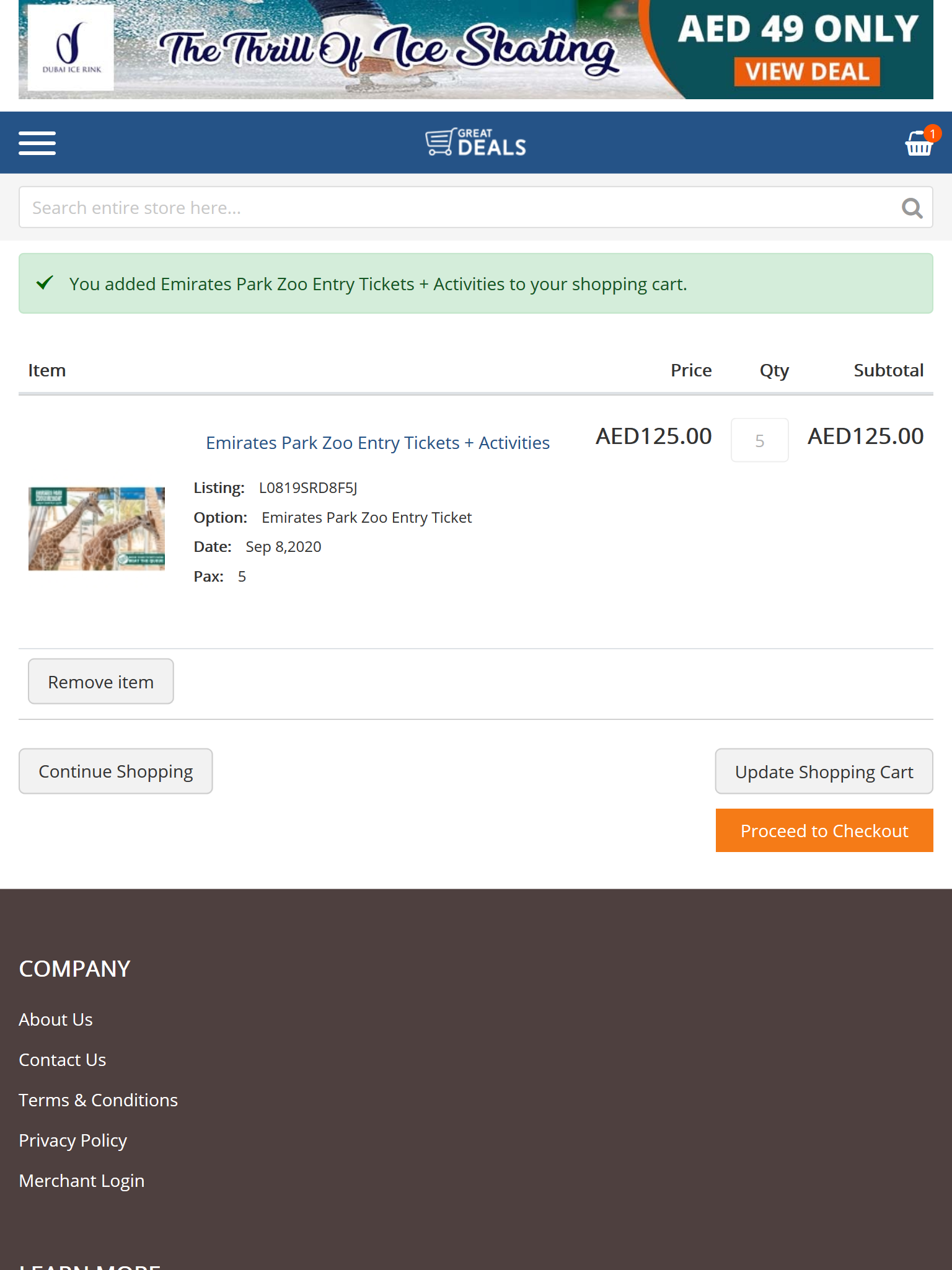The width and height of the screenshot is (952, 1270).
Task: Open the Privacy Policy link
Action: [73, 1140]
